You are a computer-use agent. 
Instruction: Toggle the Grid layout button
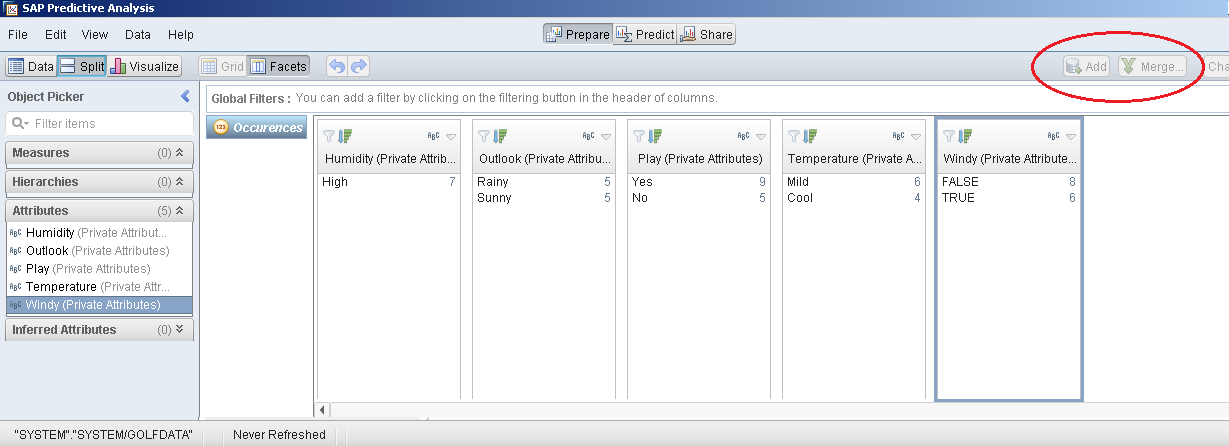223,67
